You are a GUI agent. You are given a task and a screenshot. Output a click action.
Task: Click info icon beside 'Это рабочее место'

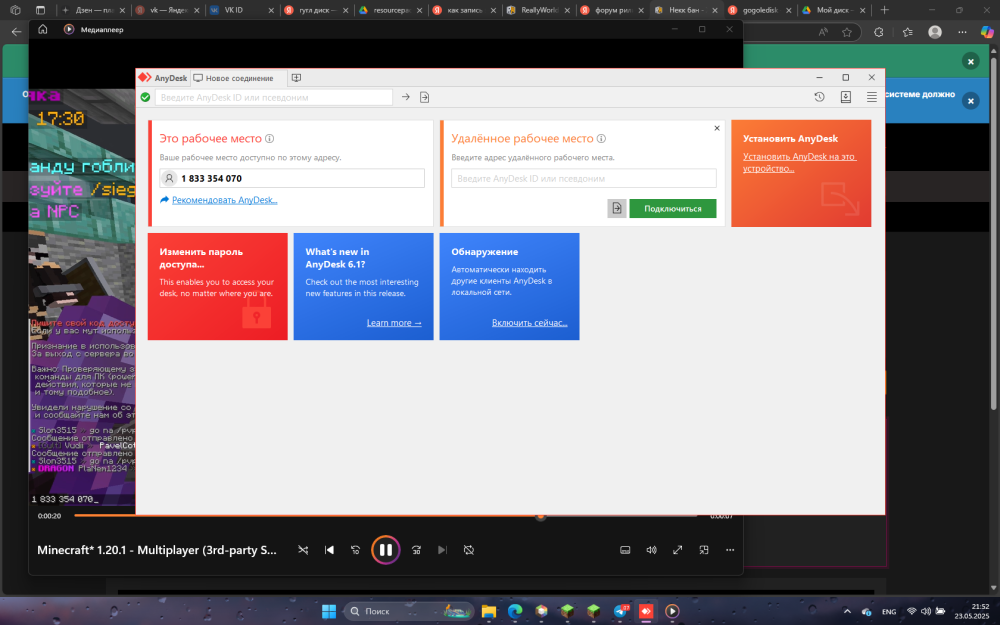[x=269, y=138]
